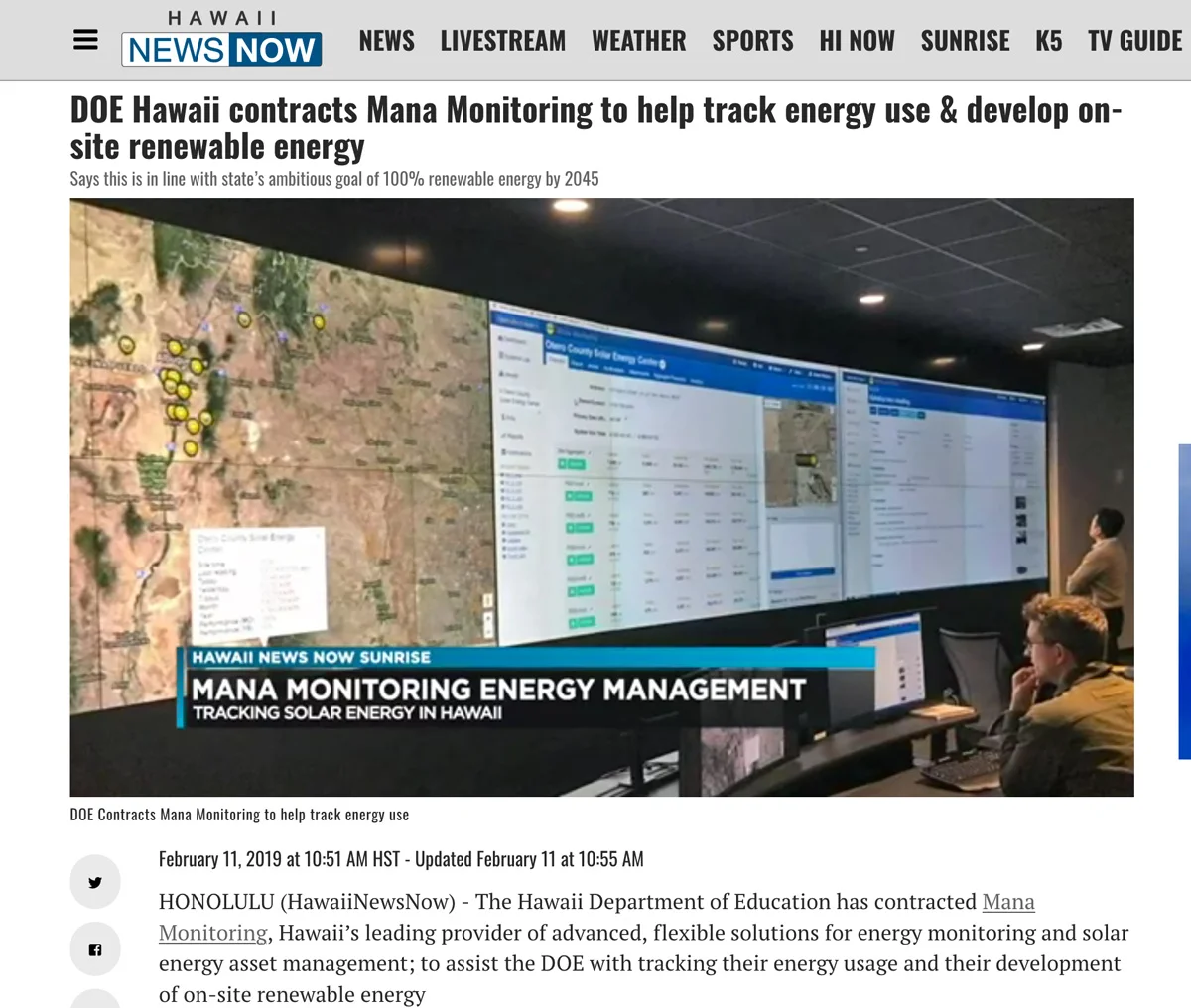Screen dimensions: 1191x1008
Task: Click the HONOLULU (HawaiiNewsNow) dateline text
Action: [x=307, y=902]
